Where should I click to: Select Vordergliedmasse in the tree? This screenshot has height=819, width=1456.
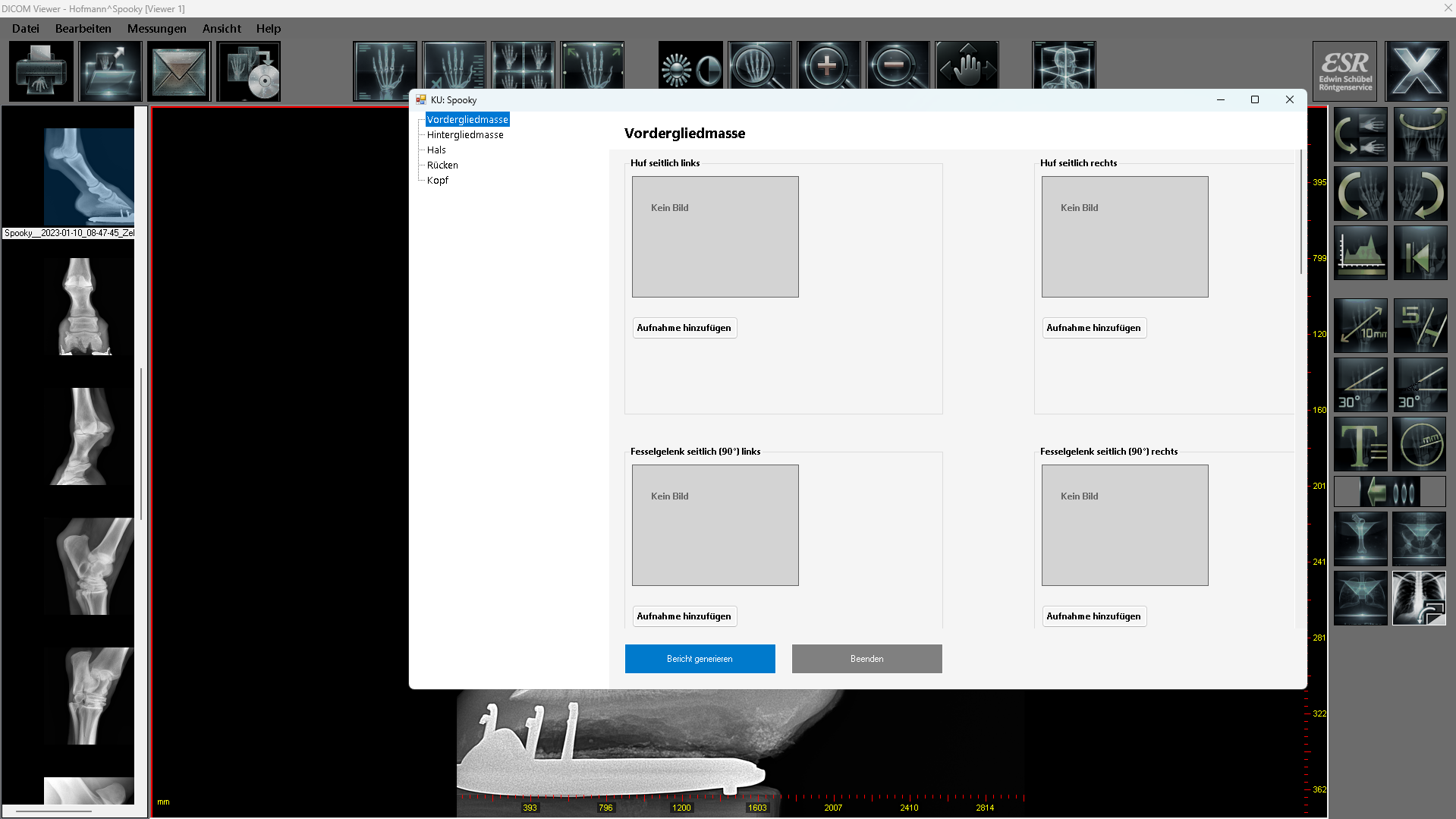467,119
